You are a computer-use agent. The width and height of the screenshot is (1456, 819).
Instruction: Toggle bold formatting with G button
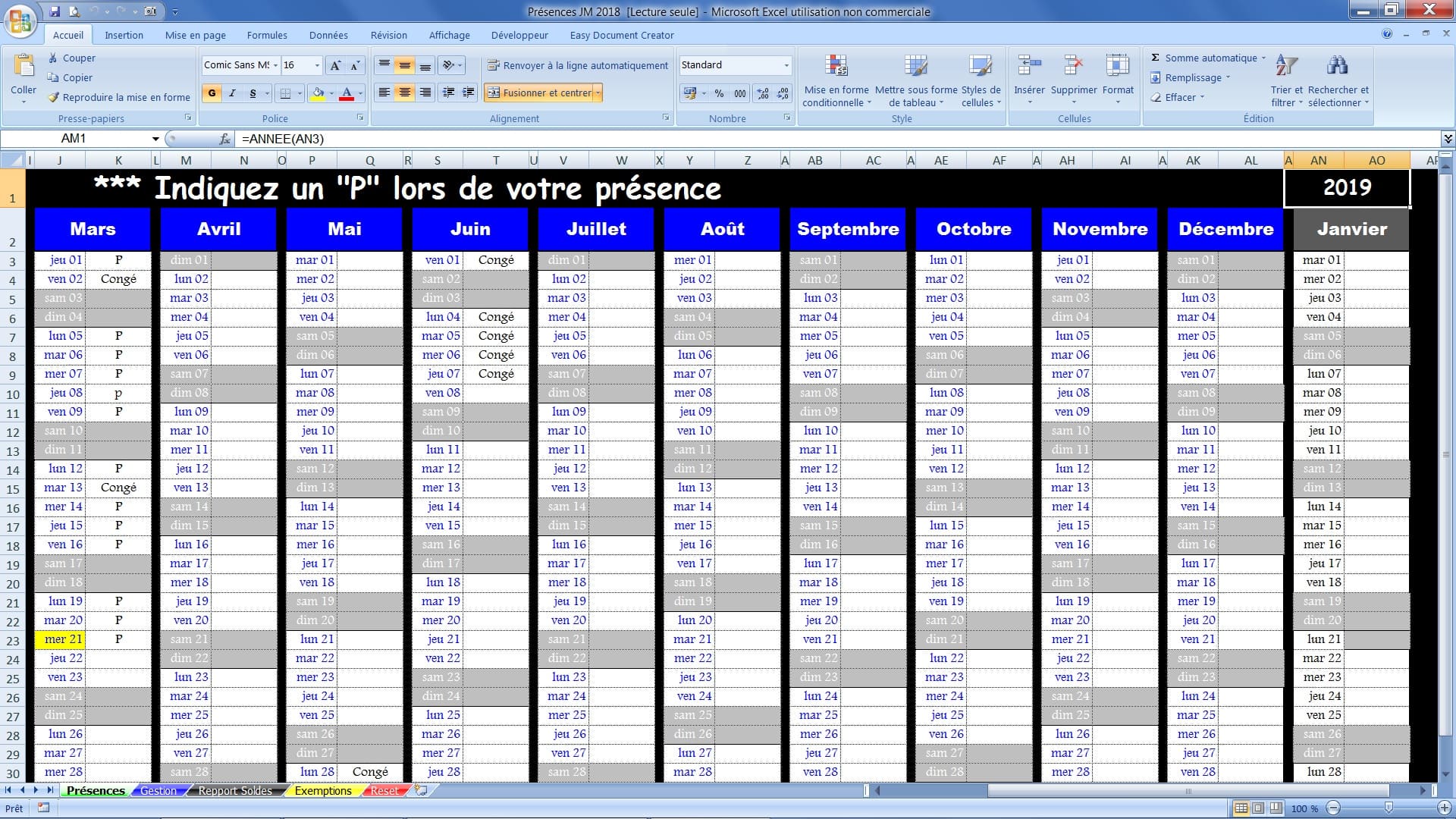[212, 93]
